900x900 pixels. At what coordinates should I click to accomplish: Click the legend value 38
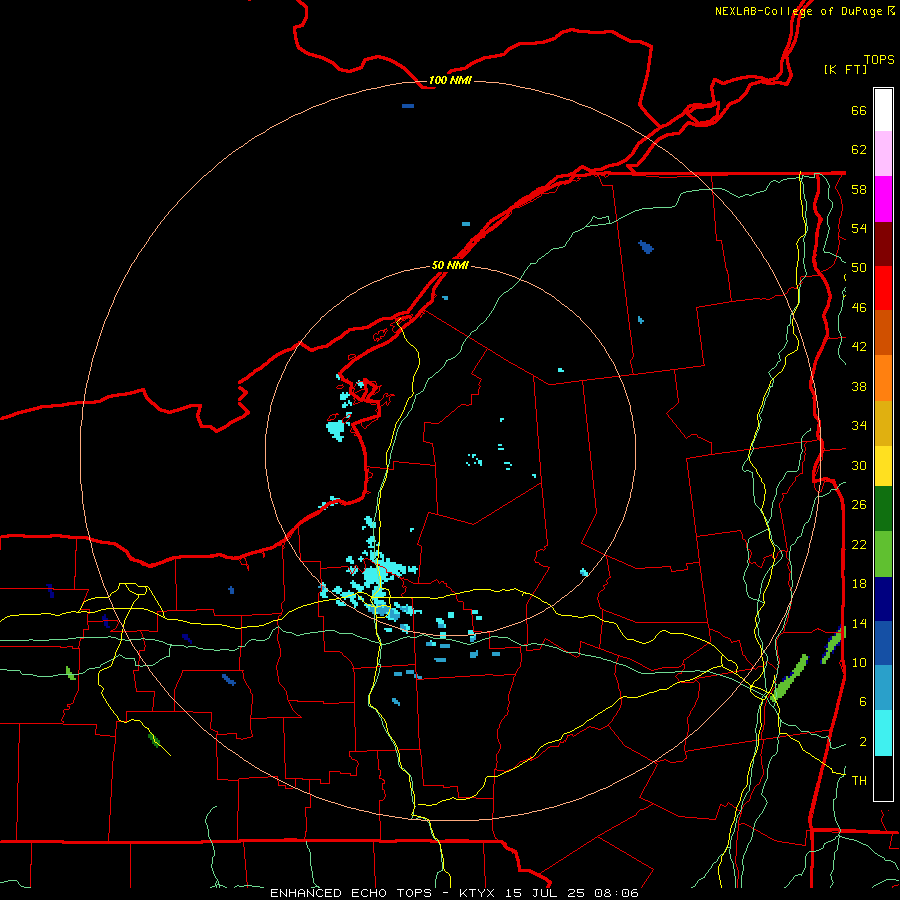point(859,386)
